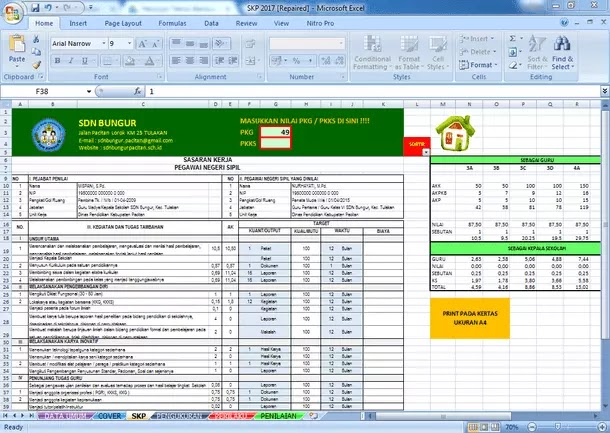Screen dimensions: 610x433
Task: Open the PENILAIAN sheet tab
Action: pos(278,416)
